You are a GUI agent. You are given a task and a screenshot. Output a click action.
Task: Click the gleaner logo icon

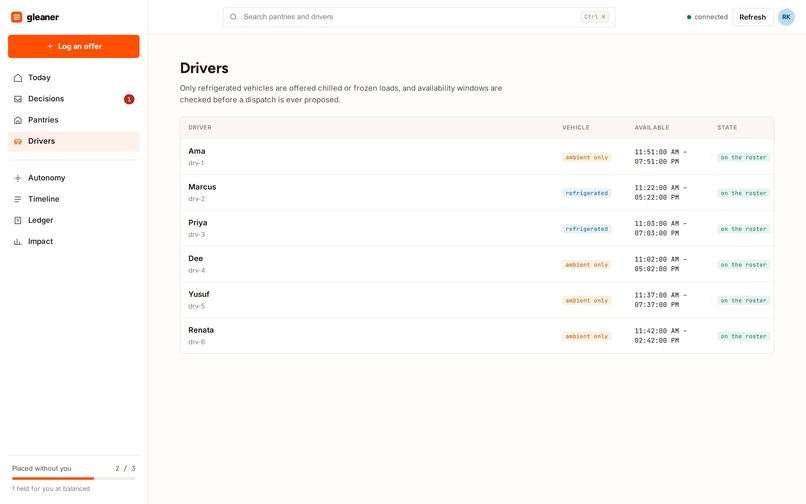(x=16, y=17)
